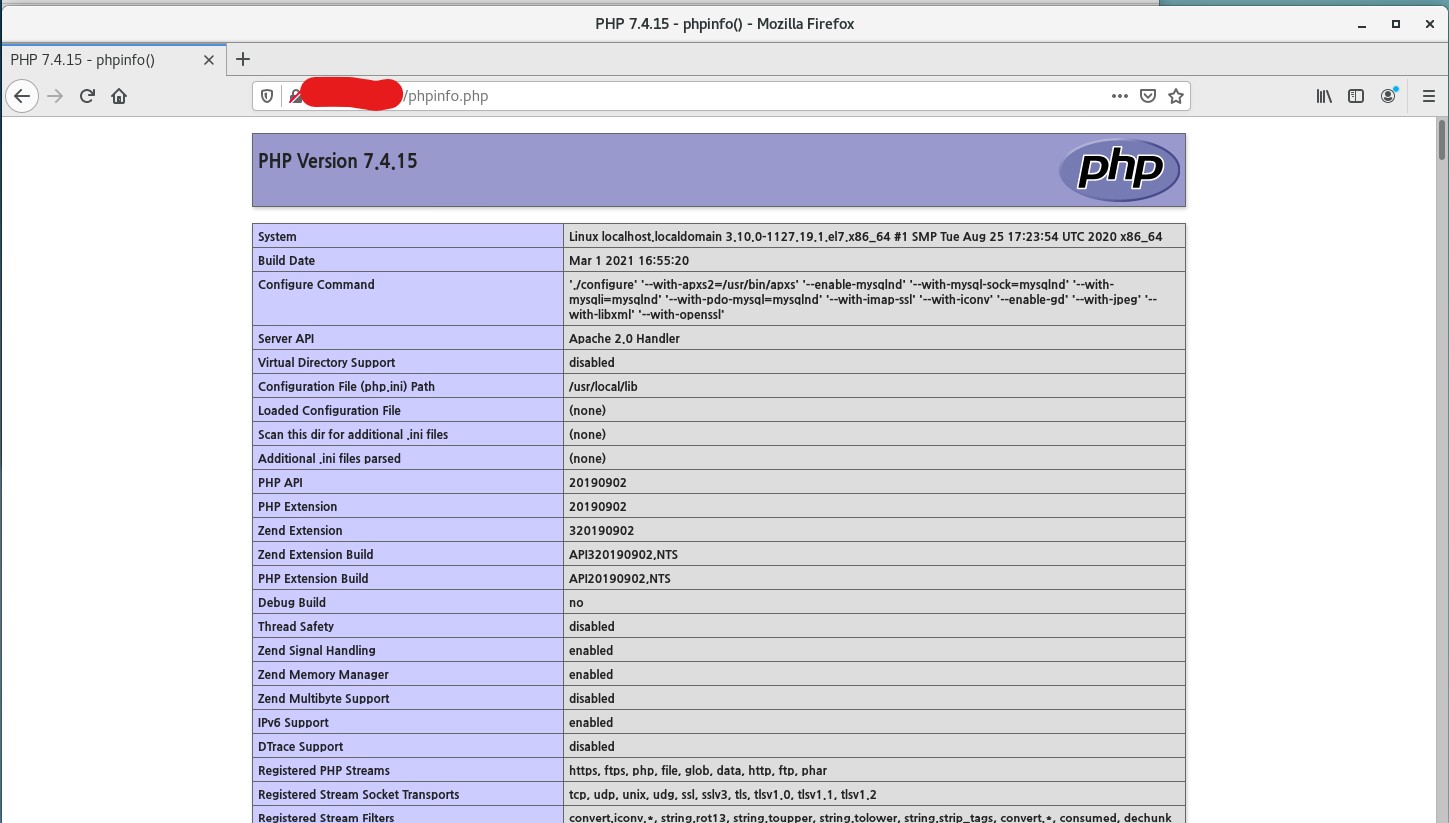Maximize the Firefox window
The width and height of the screenshot is (1449, 823).
[x=1395, y=23]
